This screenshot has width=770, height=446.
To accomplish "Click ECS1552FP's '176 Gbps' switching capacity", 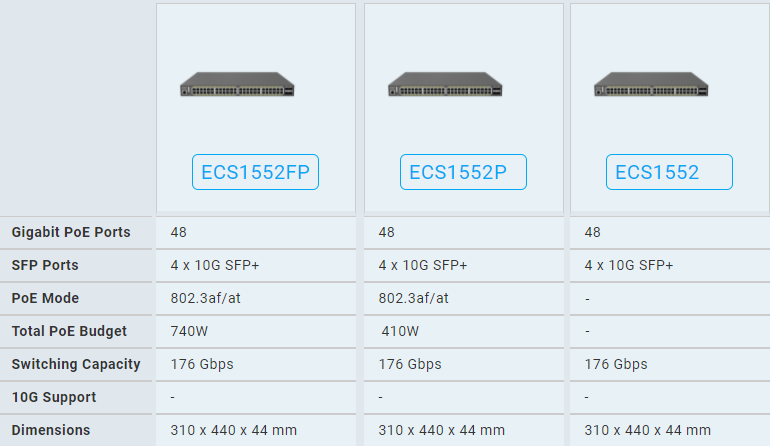I will point(202,364).
